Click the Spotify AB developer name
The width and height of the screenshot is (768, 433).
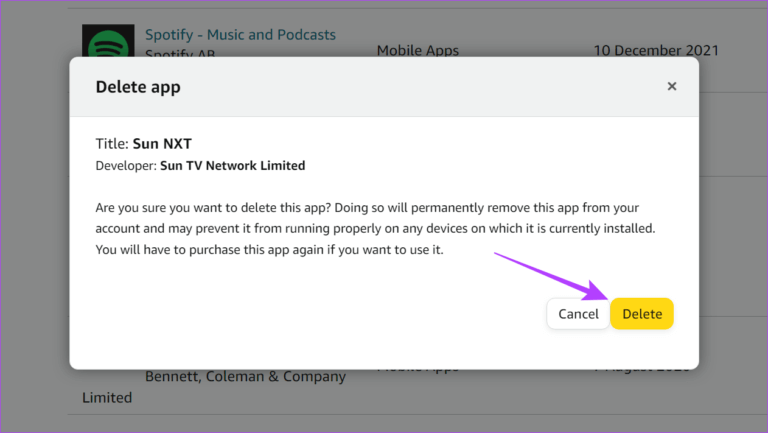click(181, 53)
